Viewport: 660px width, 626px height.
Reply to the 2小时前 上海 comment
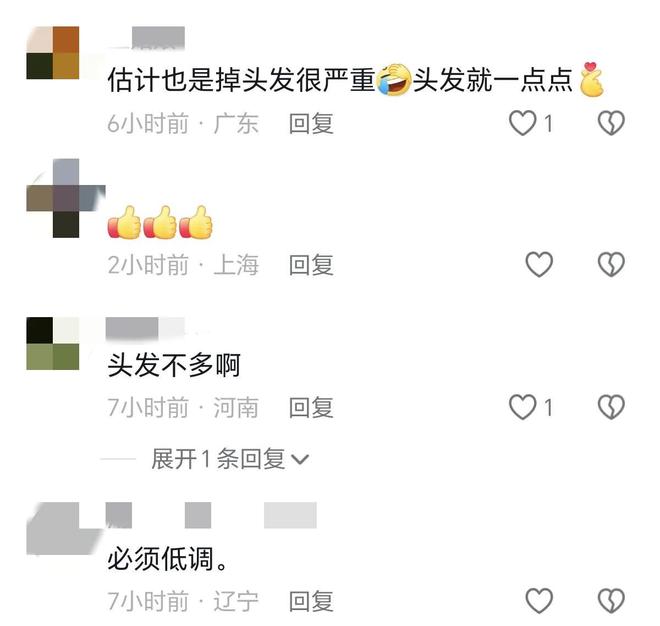311,265
